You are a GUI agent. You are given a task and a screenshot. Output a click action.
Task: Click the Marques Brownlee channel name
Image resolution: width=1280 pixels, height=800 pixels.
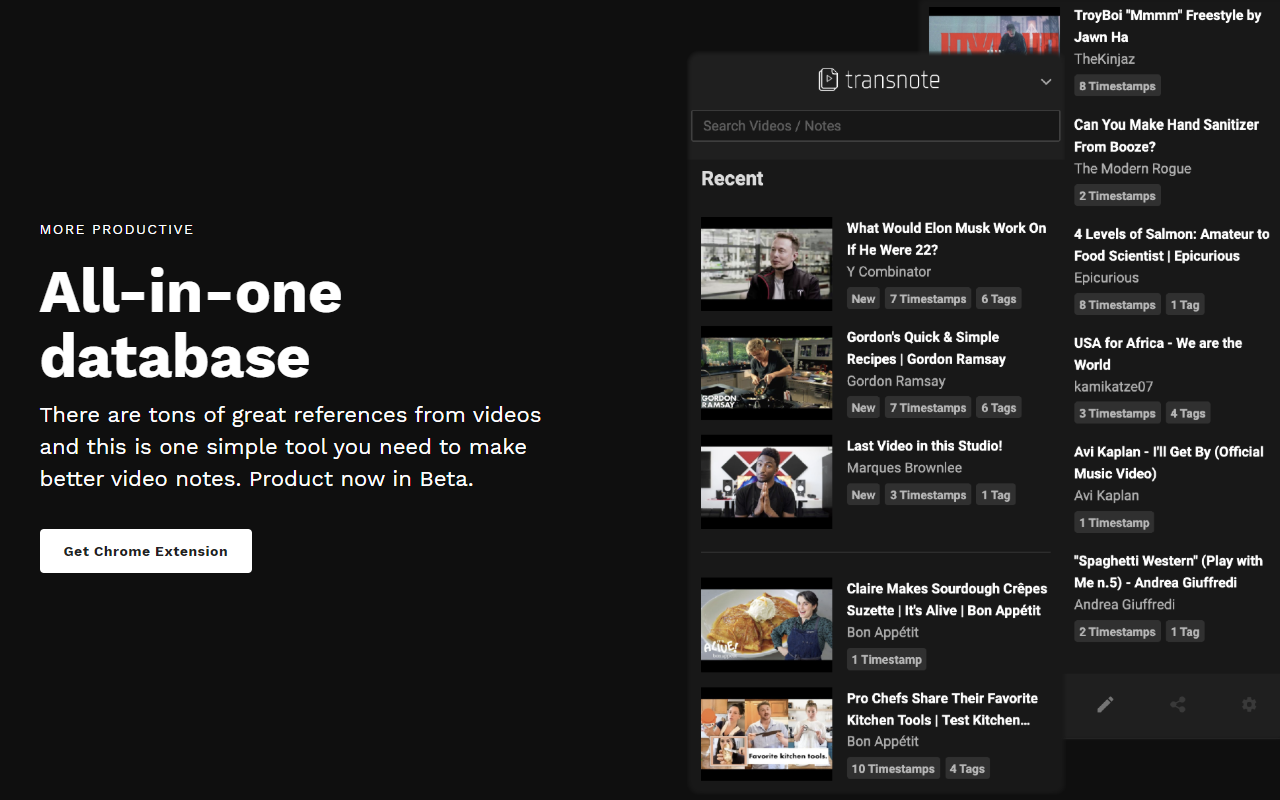(904, 468)
